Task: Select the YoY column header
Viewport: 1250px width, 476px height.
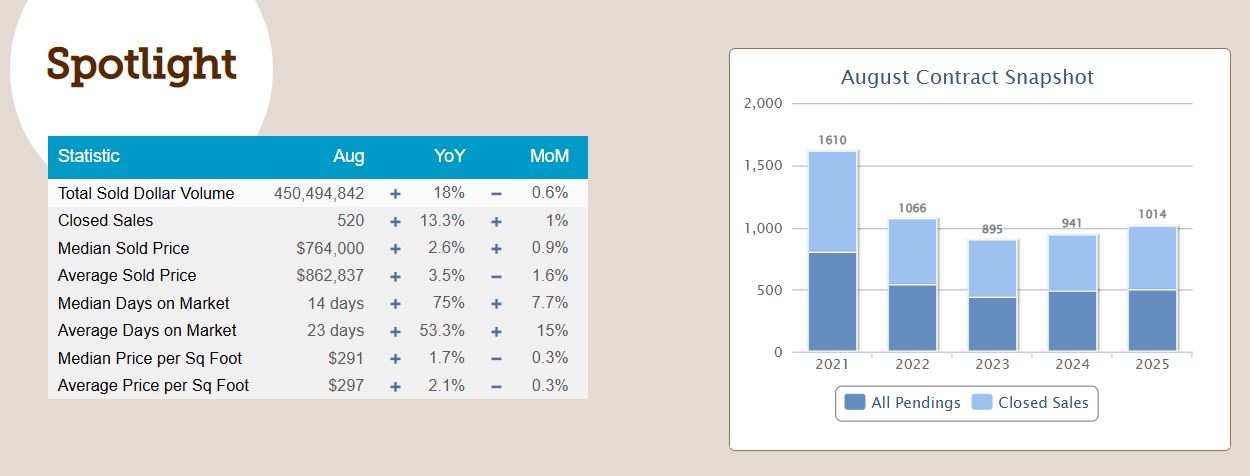Action: tap(450, 156)
